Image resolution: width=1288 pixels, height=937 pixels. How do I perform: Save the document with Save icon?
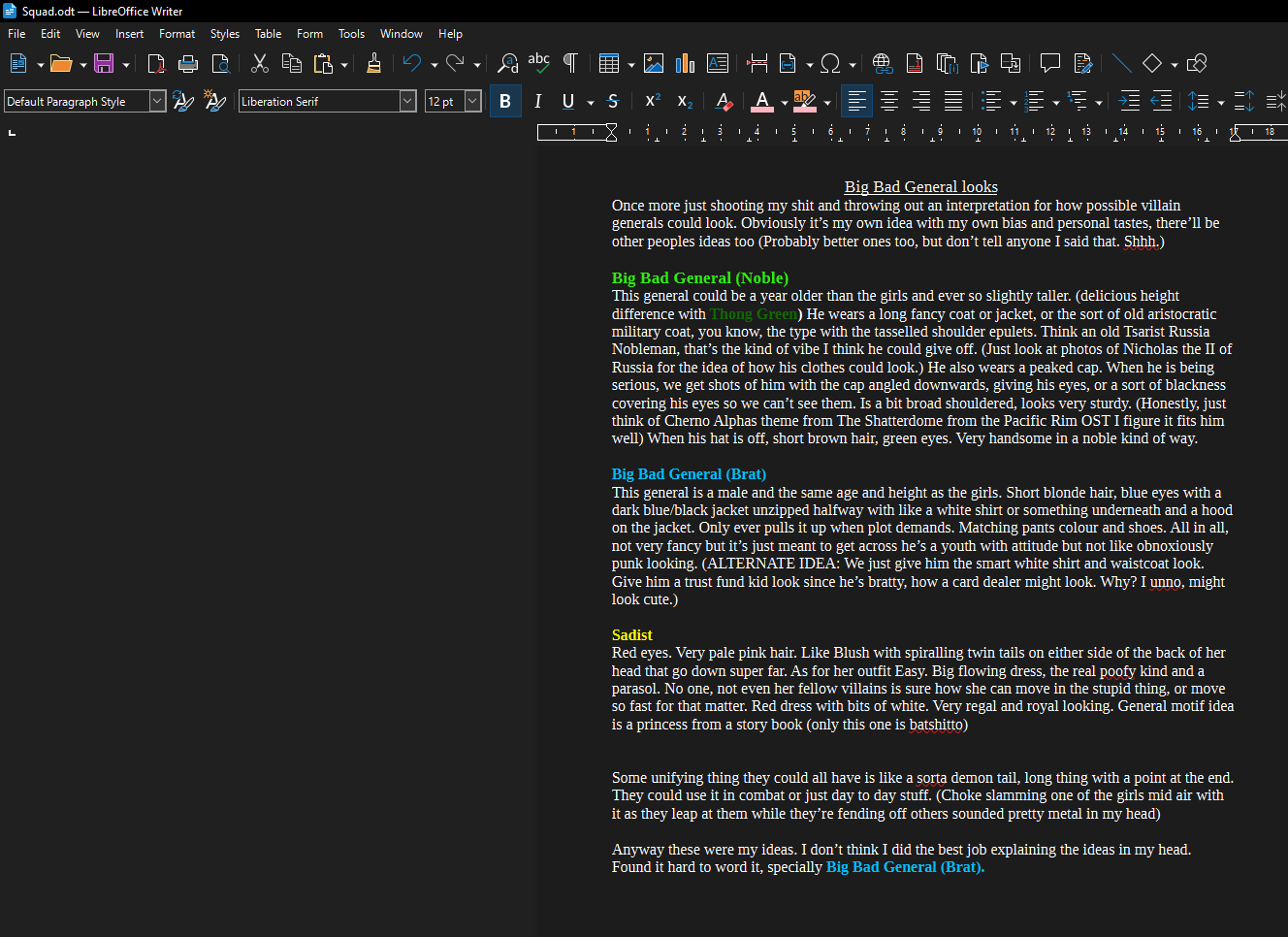point(104,64)
